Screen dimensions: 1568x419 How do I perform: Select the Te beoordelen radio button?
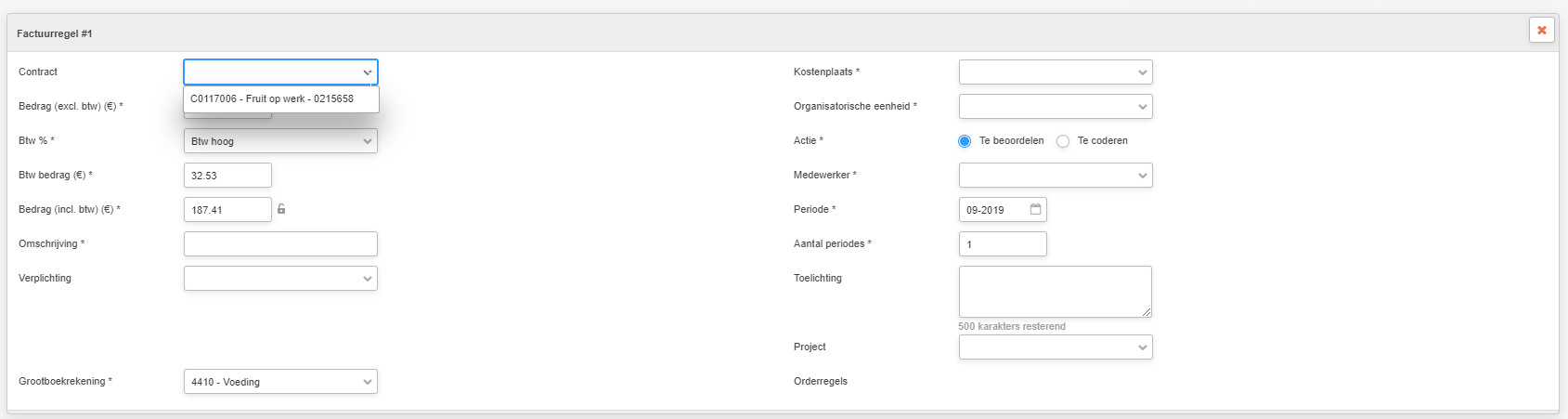point(965,141)
